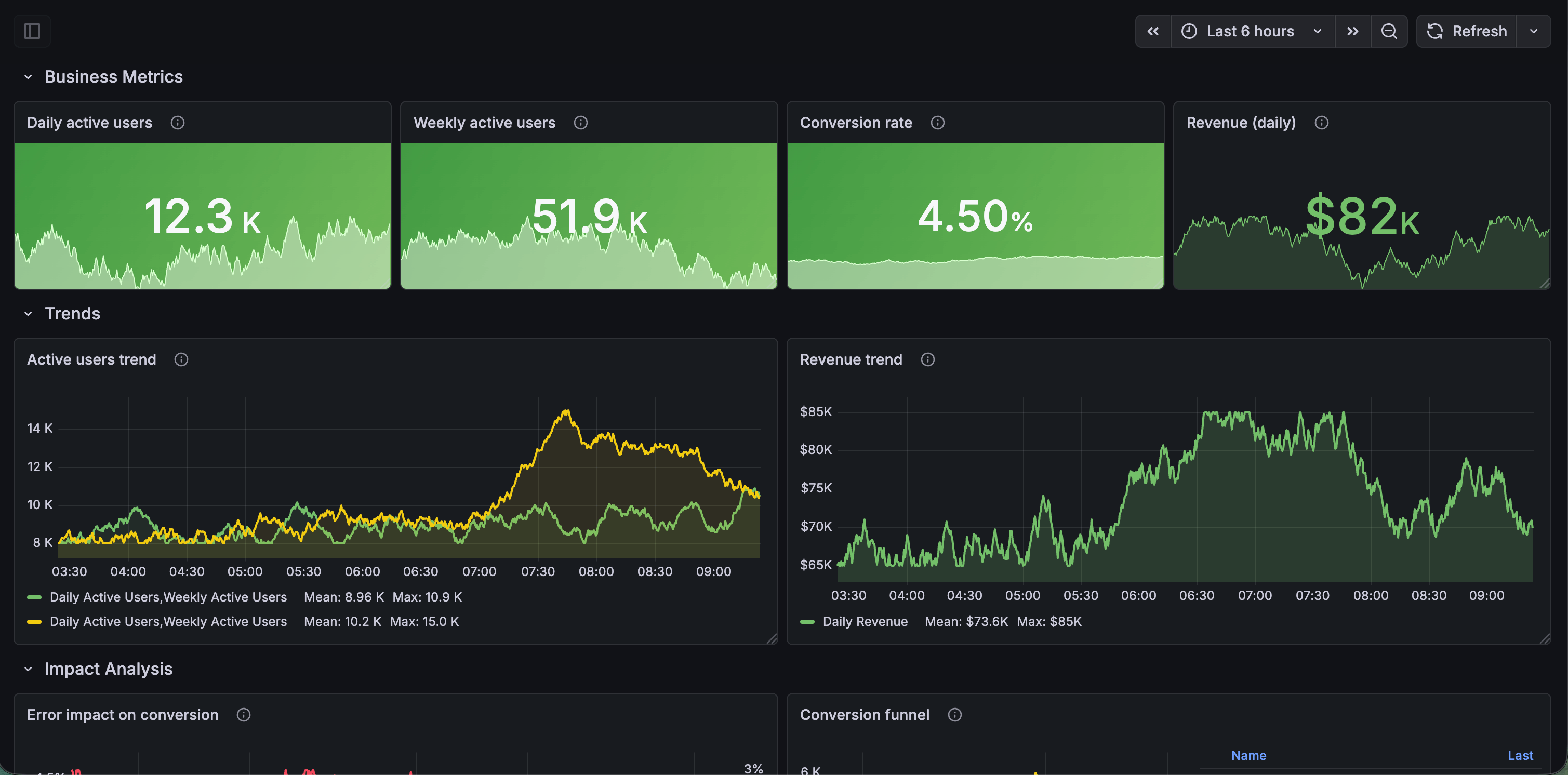1568x775 pixels.
Task: Show info for Conversion rate panel
Action: 937,123
